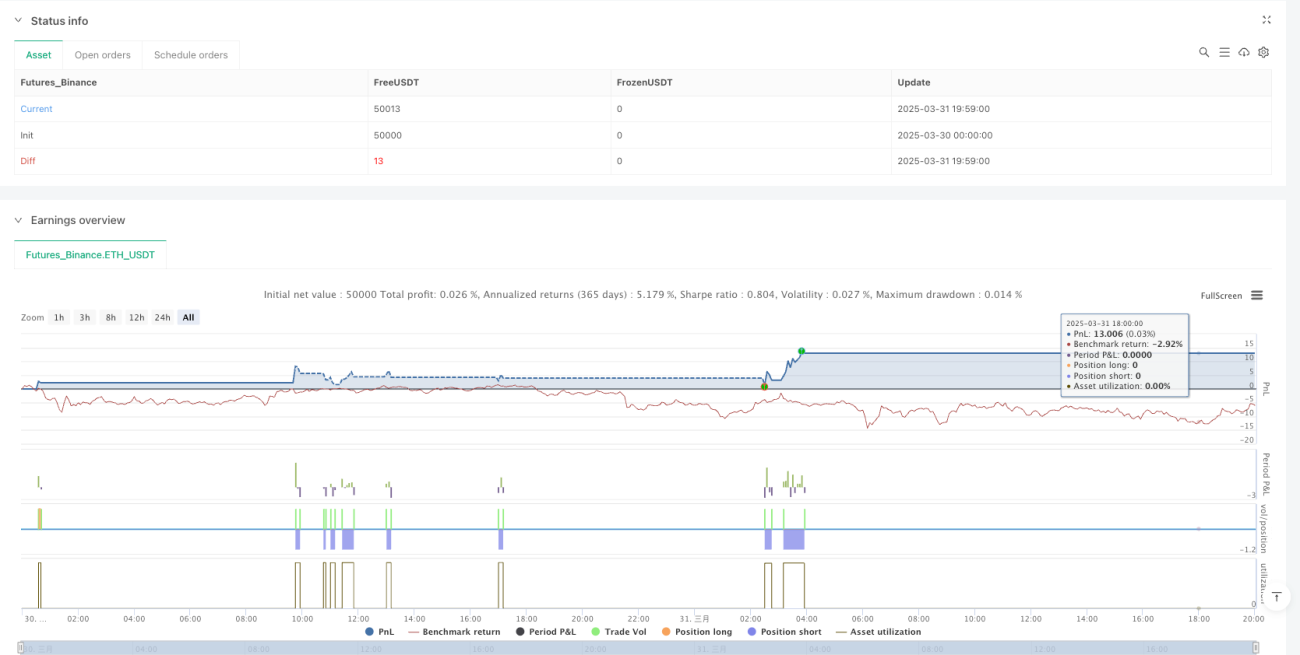The image size is (1300, 655).
Task: Open the chart hamburger menu beside FullScreen
Action: click(x=1257, y=295)
